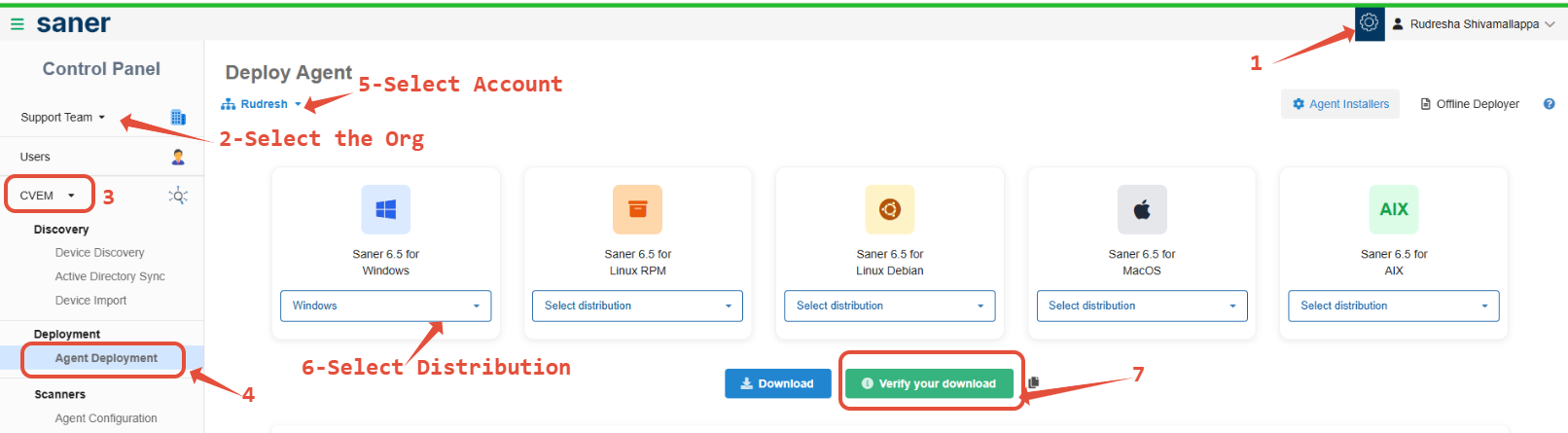The width and height of the screenshot is (1568, 433).
Task: Select the AIX agent icon
Action: click(x=1394, y=209)
